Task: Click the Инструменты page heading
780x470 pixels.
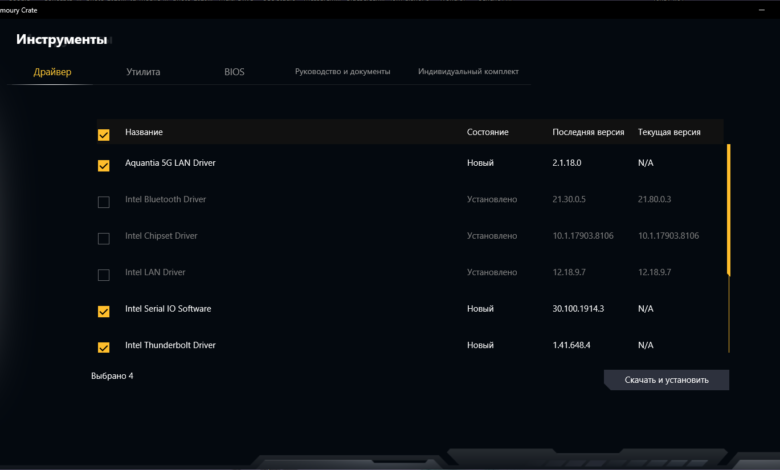Action: coord(62,39)
